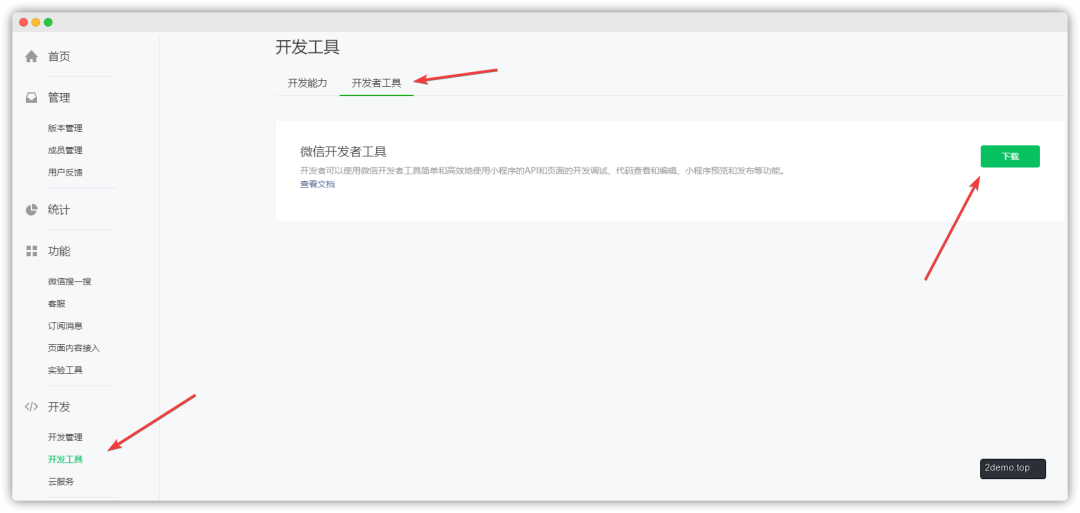Open 成员管理 in the sidebar
The image size is (1080, 513).
point(65,150)
